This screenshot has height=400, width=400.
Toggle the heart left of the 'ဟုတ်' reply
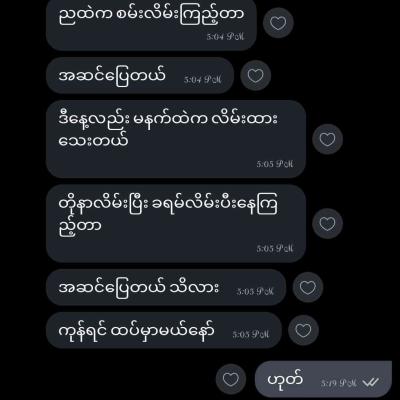pos(231,379)
